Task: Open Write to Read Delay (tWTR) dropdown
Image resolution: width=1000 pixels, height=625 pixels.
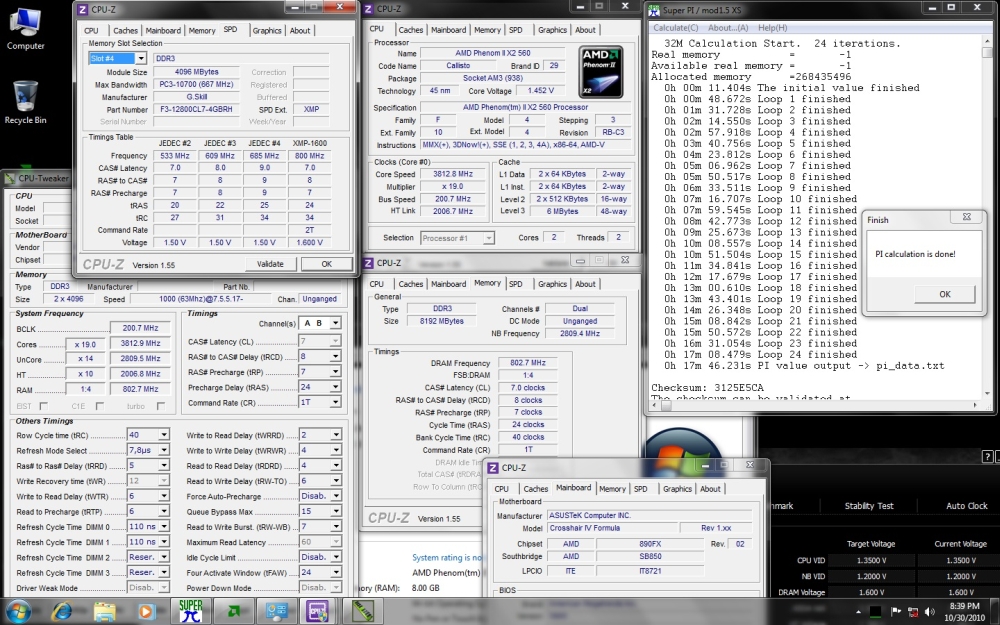Action: pos(164,496)
